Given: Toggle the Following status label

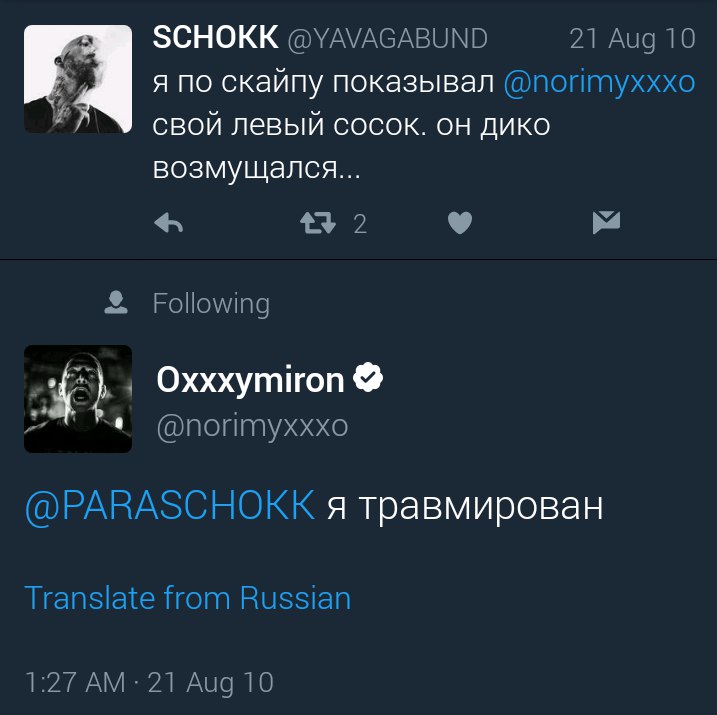Looking at the screenshot, I should (x=211, y=304).
